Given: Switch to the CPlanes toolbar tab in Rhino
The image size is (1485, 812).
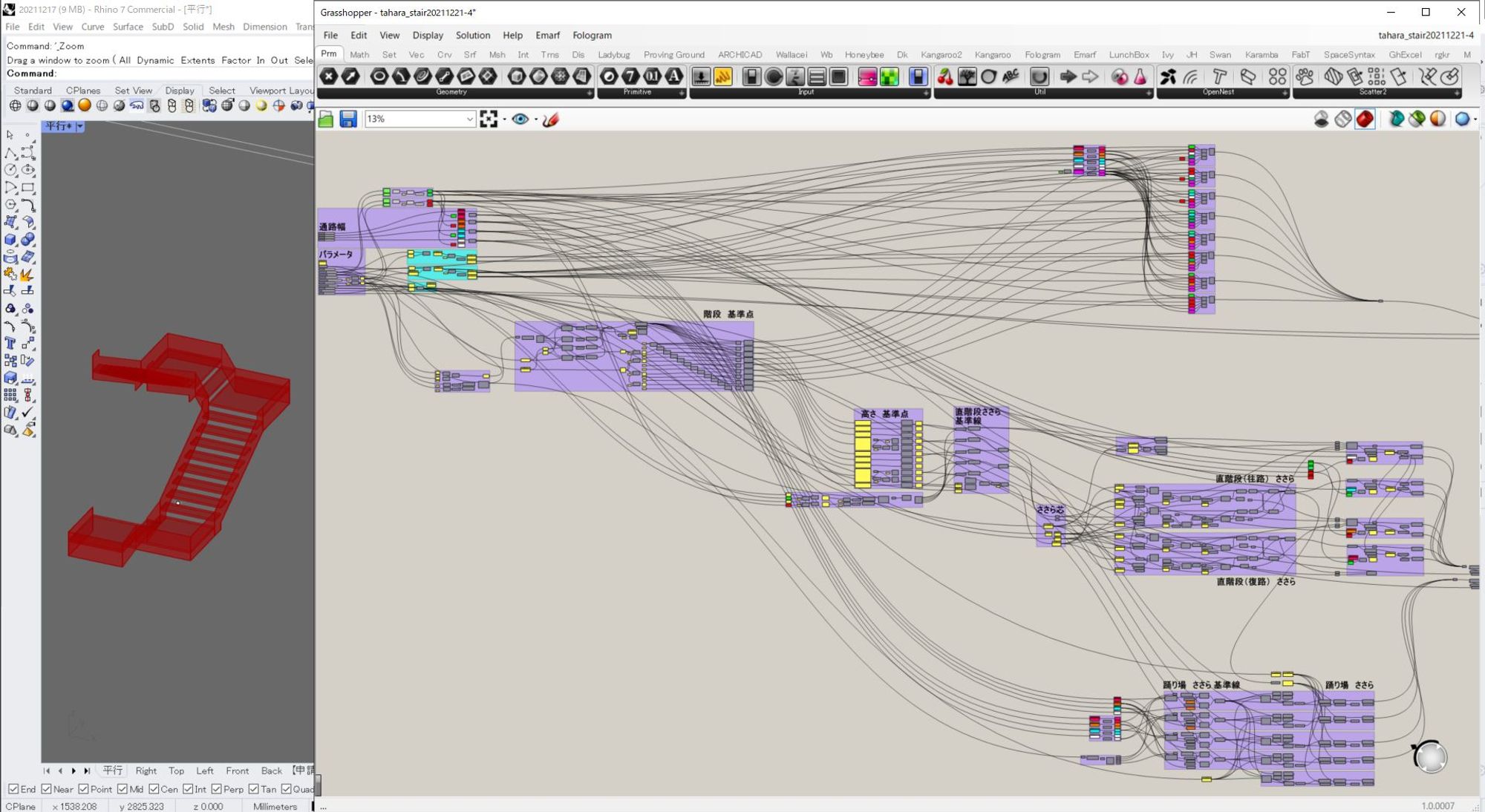Looking at the screenshot, I should pos(83,91).
